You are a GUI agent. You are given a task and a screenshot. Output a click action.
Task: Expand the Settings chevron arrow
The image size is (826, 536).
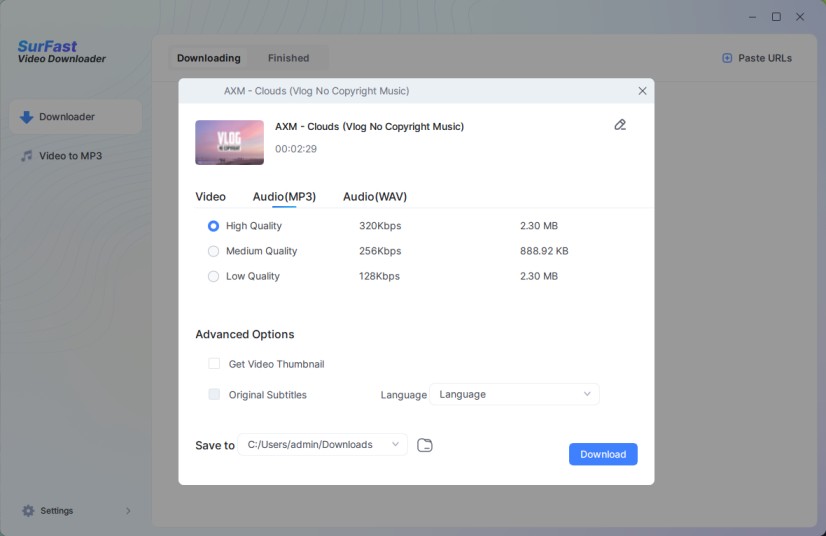pyautogui.click(x=128, y=511)
